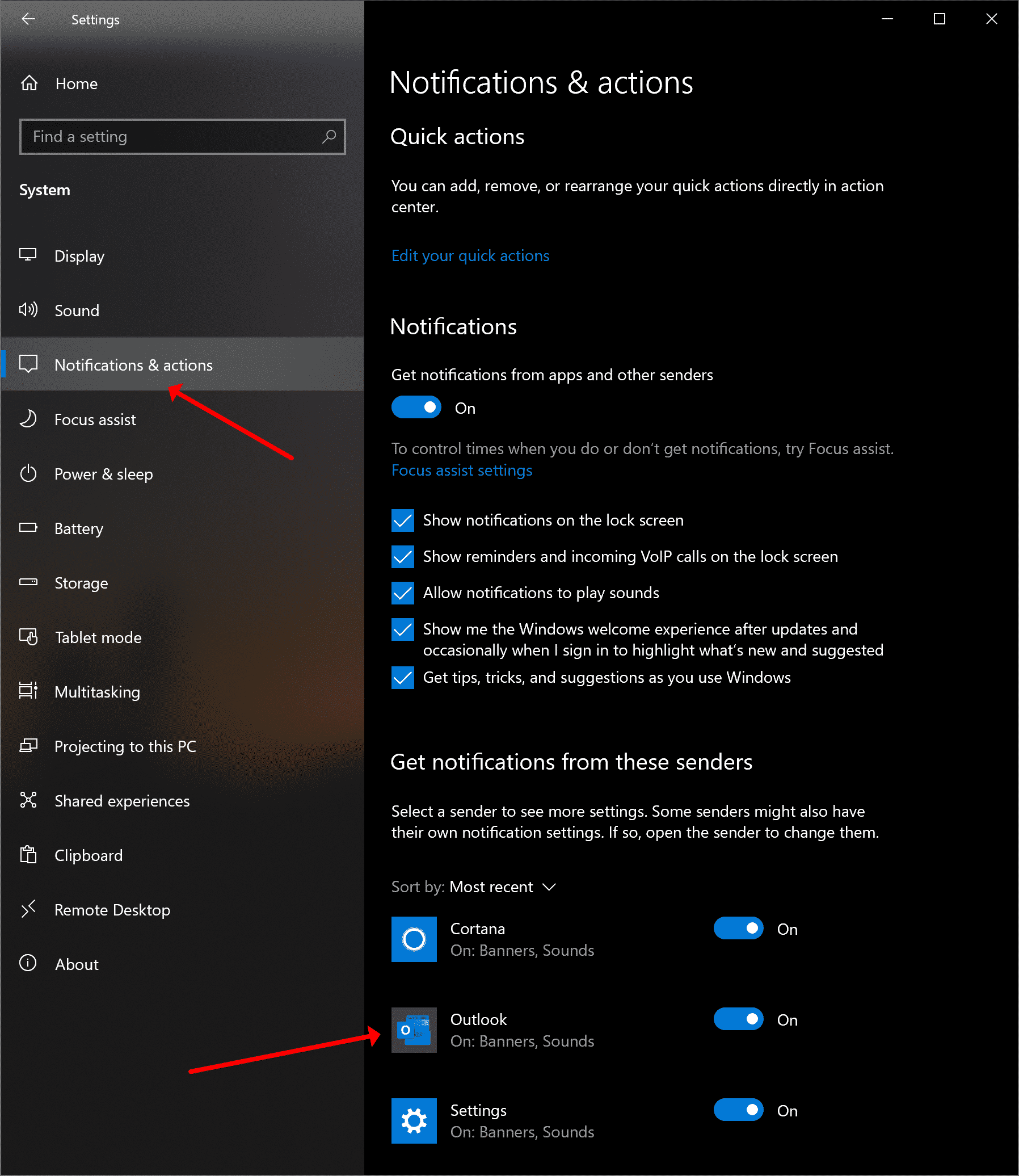Image resolution: width=1019 pixels, height=1176 pixels.
Task: Uncheck reminders and incoming VoIP calls checkbox
Action: [x=403, y=556]
